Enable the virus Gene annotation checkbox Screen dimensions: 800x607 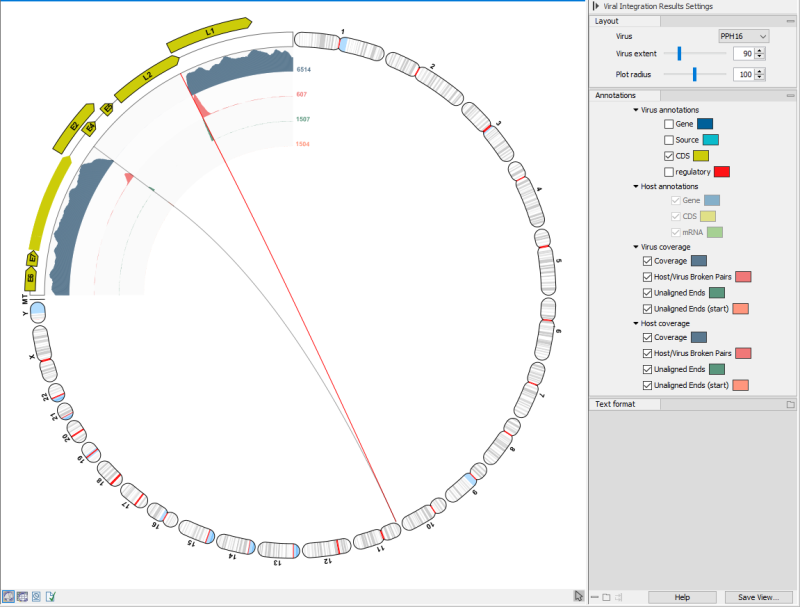(668, 124)
